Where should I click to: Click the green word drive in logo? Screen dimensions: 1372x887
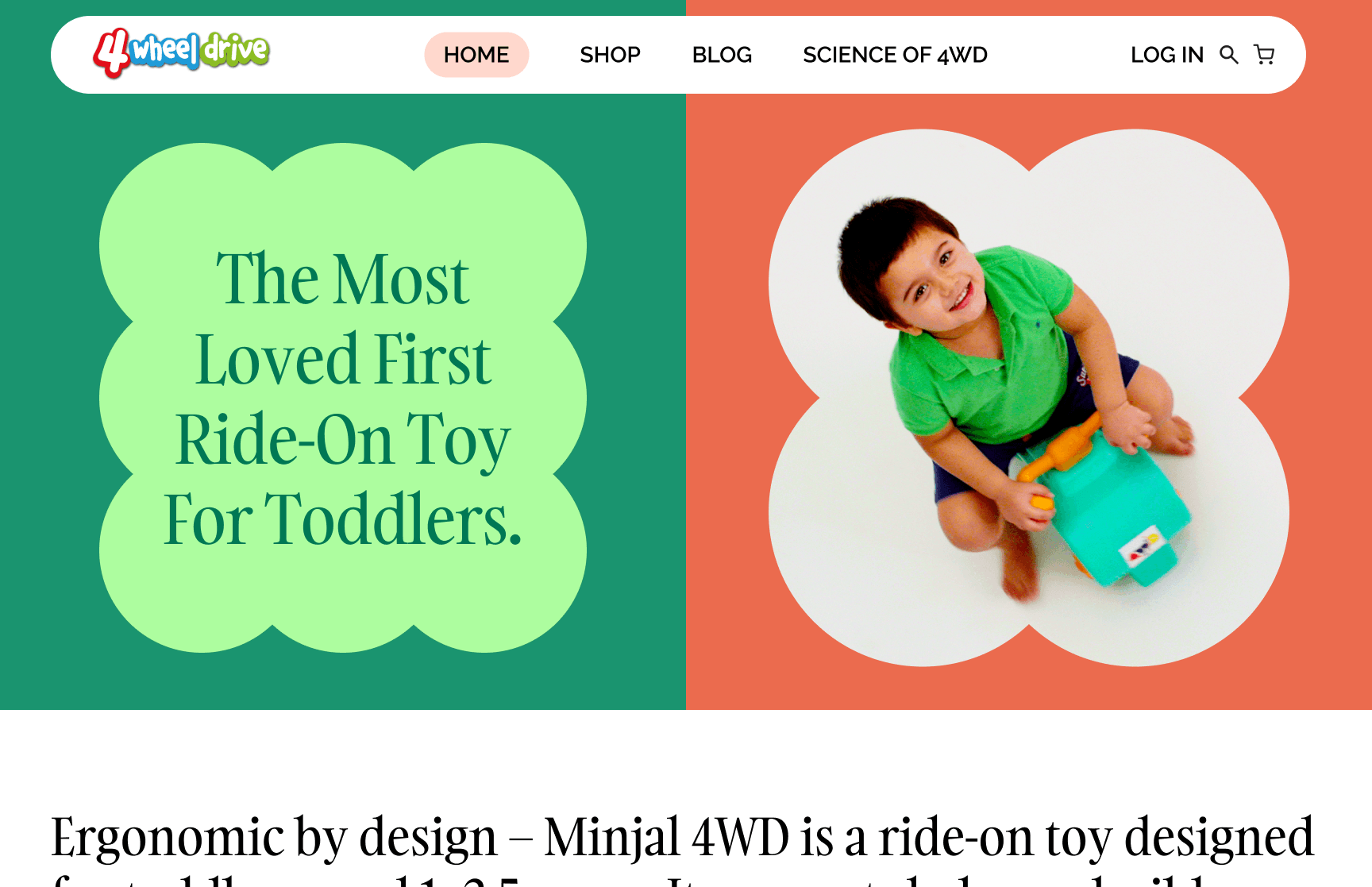point(235,50)
